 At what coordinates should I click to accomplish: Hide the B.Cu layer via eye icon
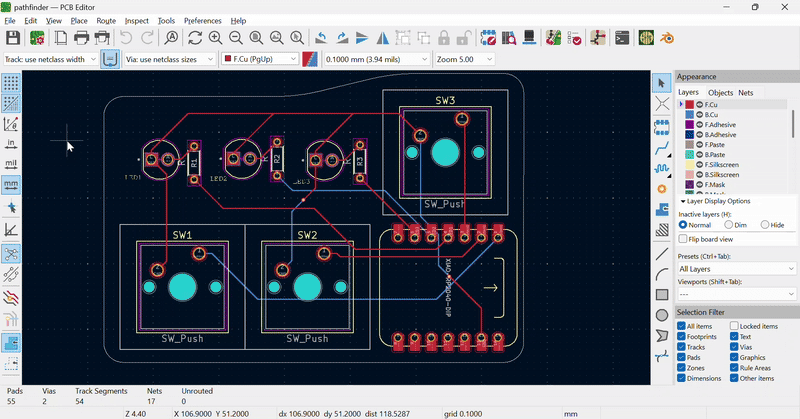click(x=699, y=115)
